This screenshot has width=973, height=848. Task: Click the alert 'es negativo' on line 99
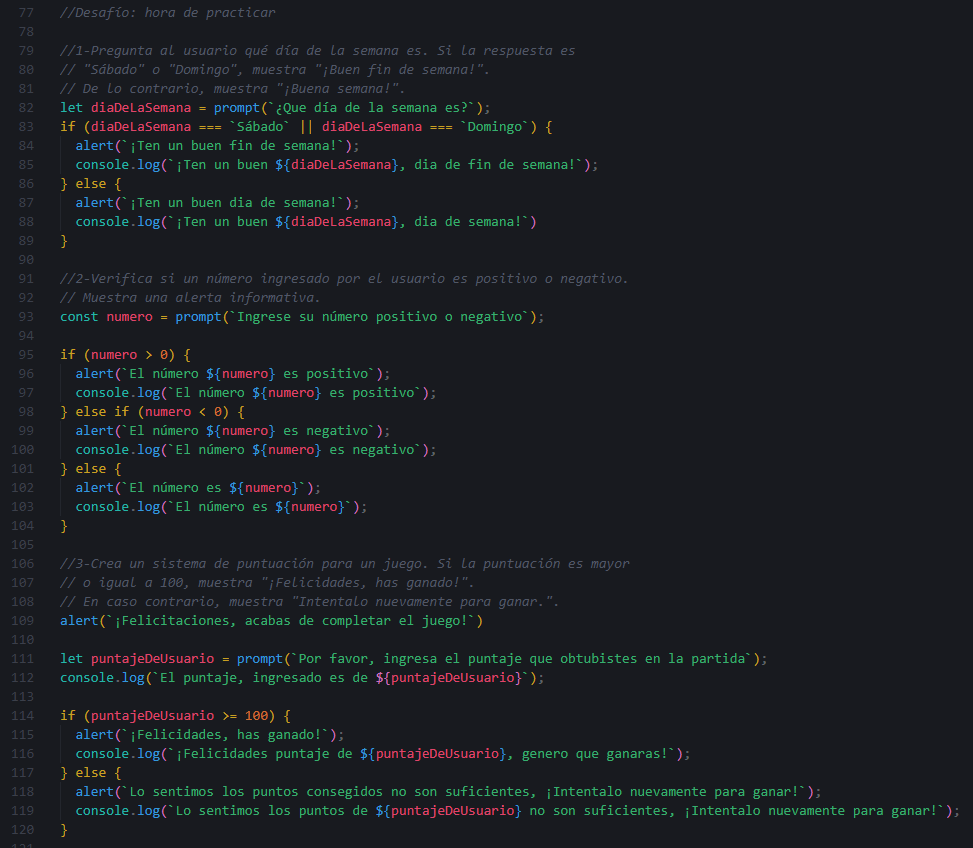233,431
